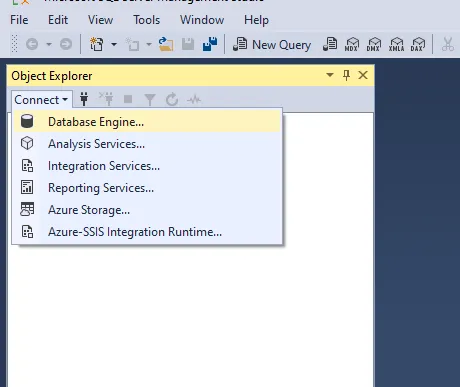460x387 pixels.
Task: Close the Object Explorer panel
Action: tap(363, 75)
